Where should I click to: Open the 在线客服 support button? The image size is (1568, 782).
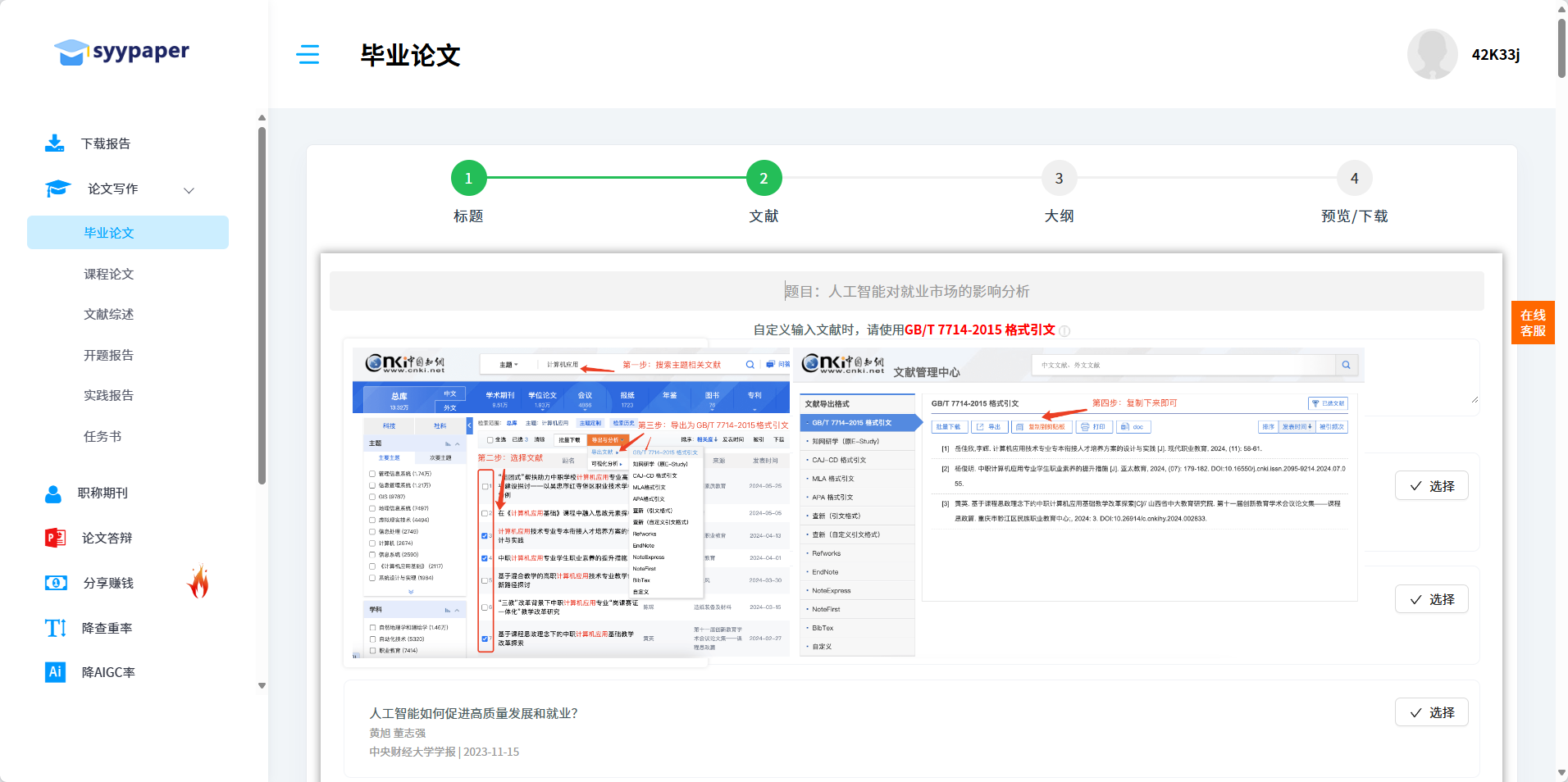pos(1533,323)
